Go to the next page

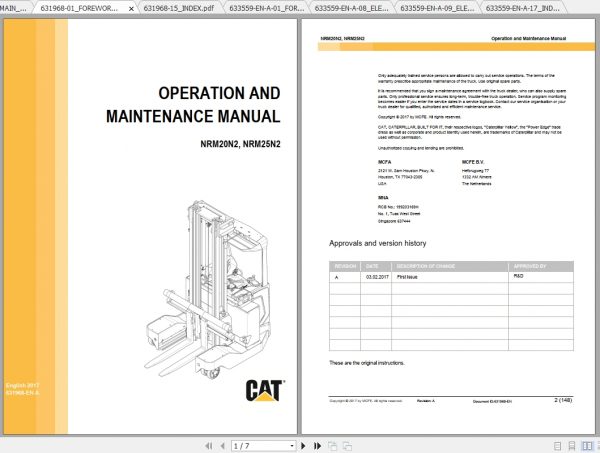point(303,446)
